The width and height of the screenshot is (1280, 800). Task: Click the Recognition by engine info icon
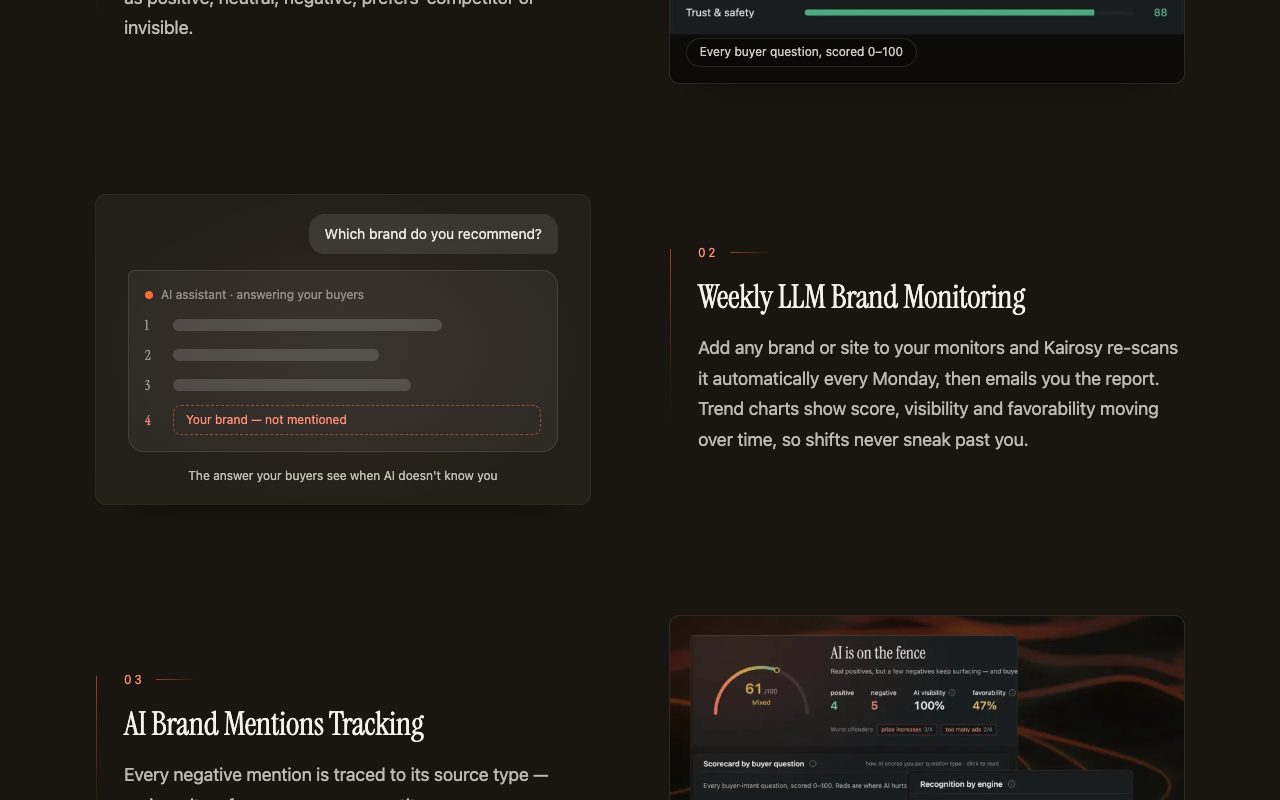(1011, 784)
